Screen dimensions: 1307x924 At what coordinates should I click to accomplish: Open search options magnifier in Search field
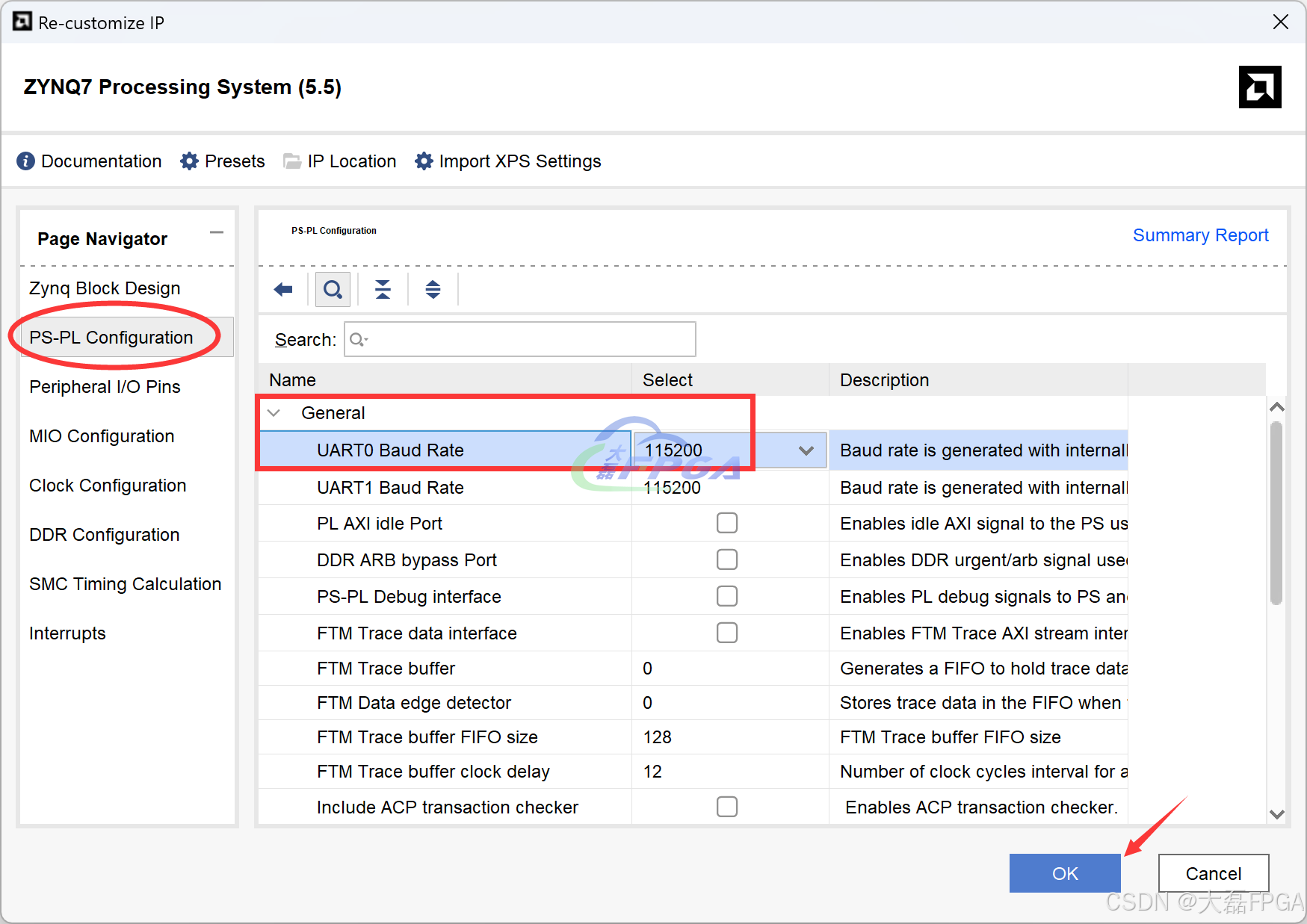[359, 340]
